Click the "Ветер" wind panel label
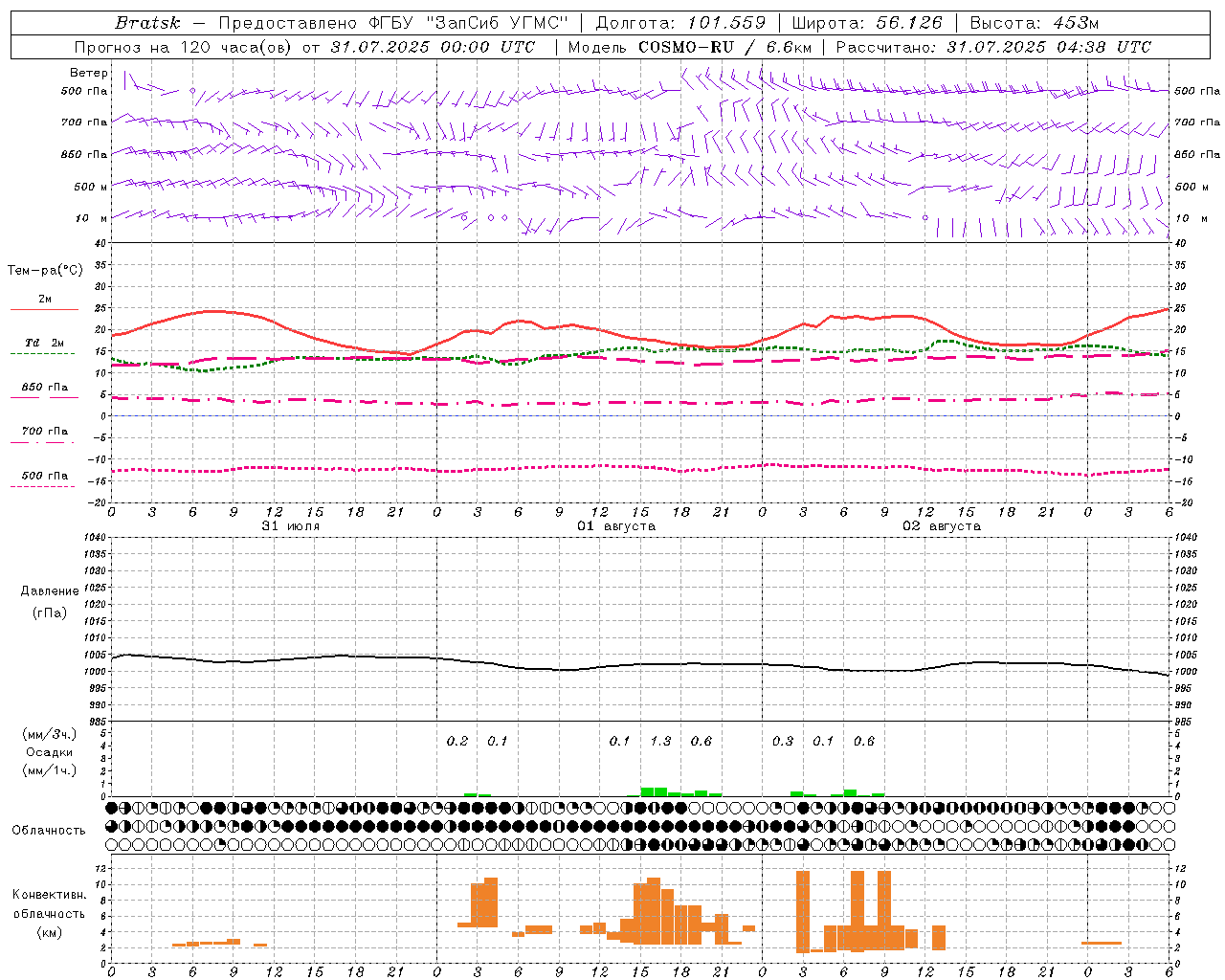This screenshot has width=1225, height=980. pyautogui.click(x=89, y=73)
